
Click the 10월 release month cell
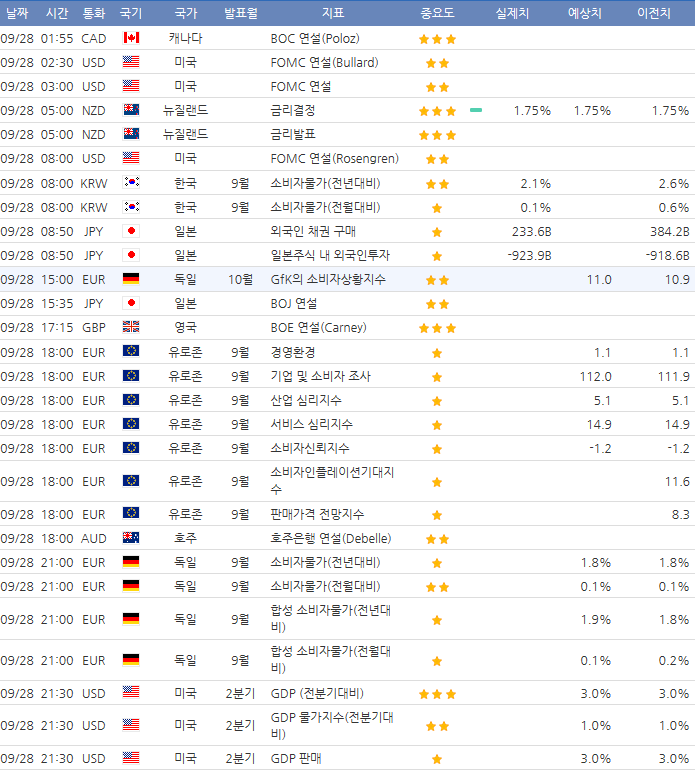[241, 280]
